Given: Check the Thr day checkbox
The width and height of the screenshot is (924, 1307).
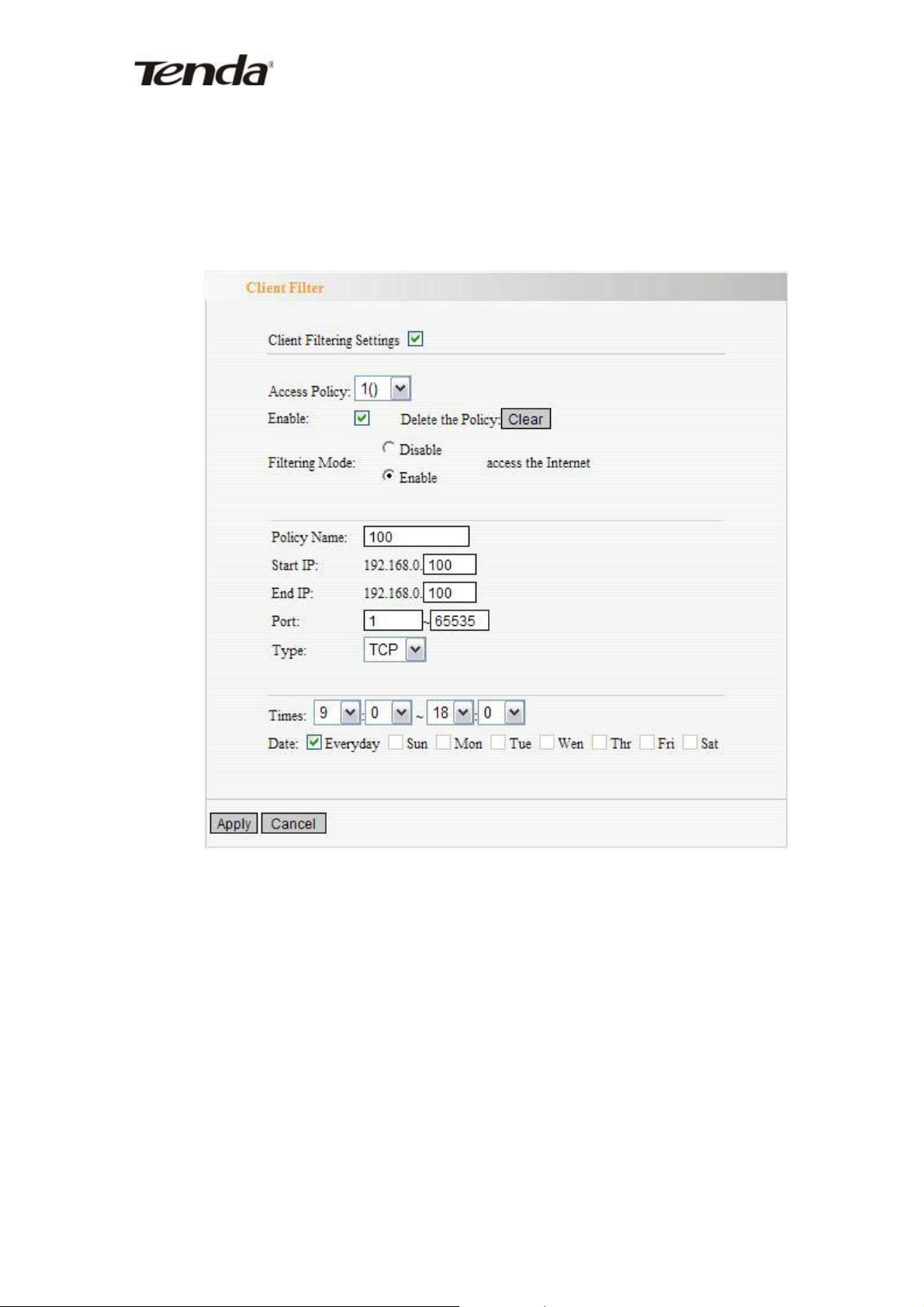Looking at the screenshot, I should [599, 742].
